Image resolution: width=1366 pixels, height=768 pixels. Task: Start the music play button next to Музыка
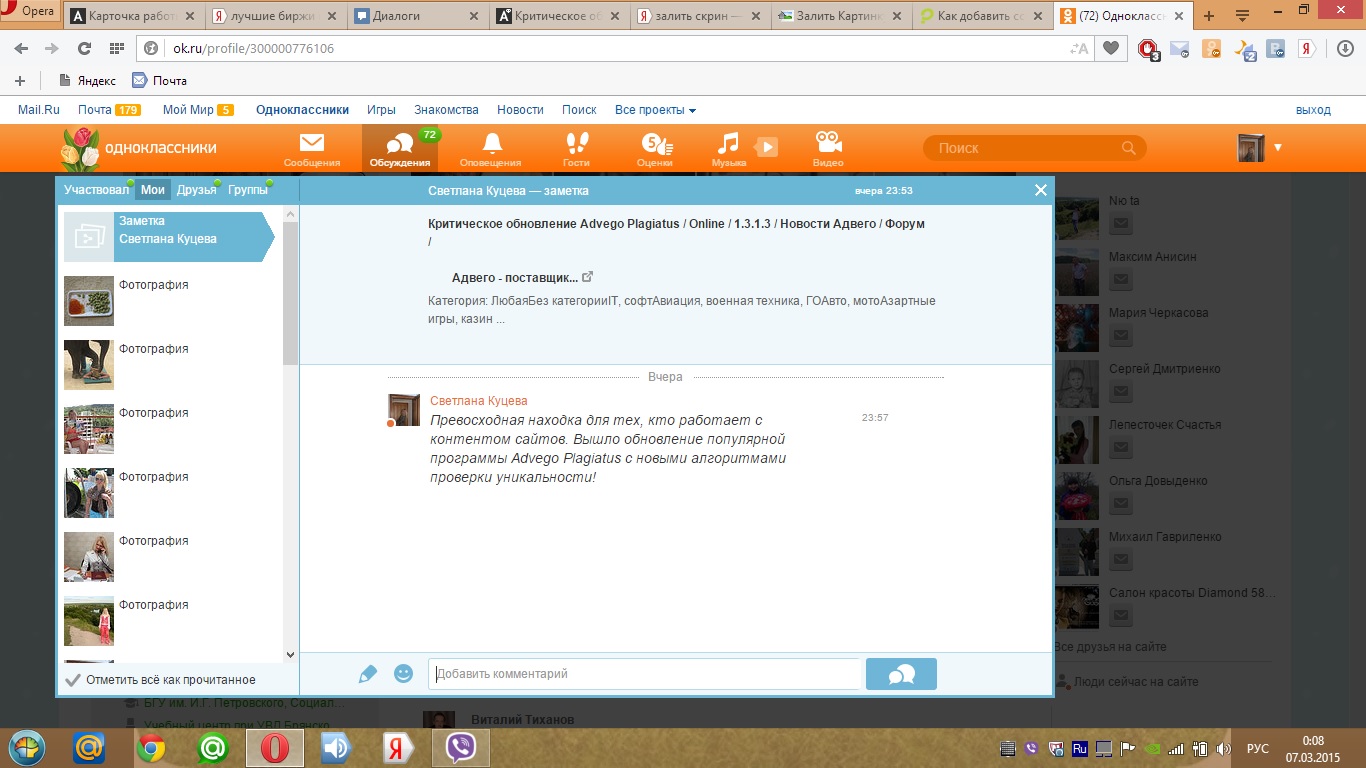click(x=766, y=147)
